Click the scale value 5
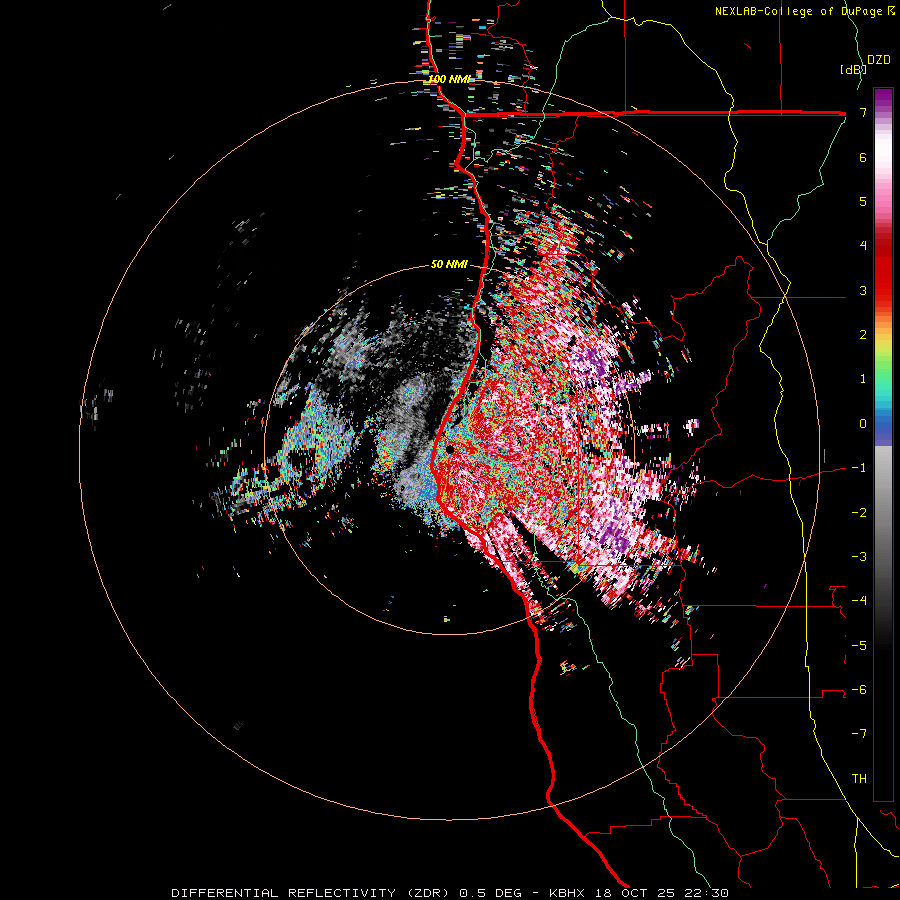Screen dimensions: 900x900 tap(863, 201)
